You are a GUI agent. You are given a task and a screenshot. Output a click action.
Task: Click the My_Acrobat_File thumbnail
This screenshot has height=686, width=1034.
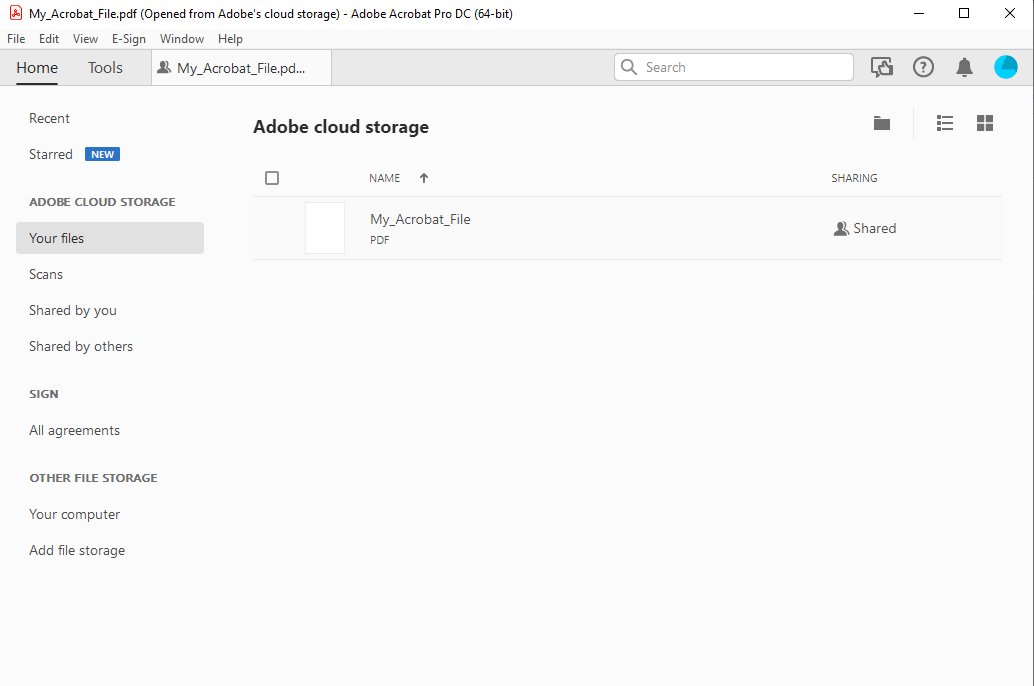(x=324, y=228)
